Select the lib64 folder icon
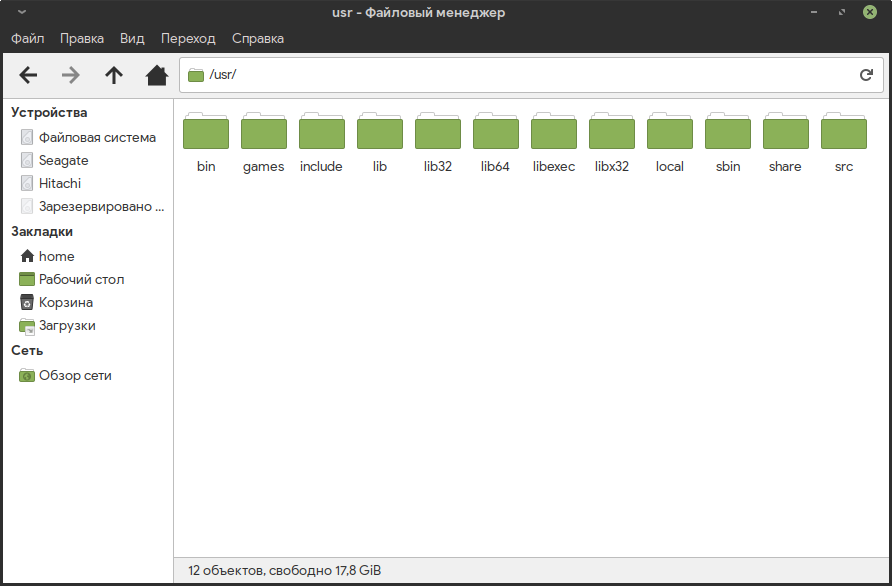892x586 pixels. (496, 131)
